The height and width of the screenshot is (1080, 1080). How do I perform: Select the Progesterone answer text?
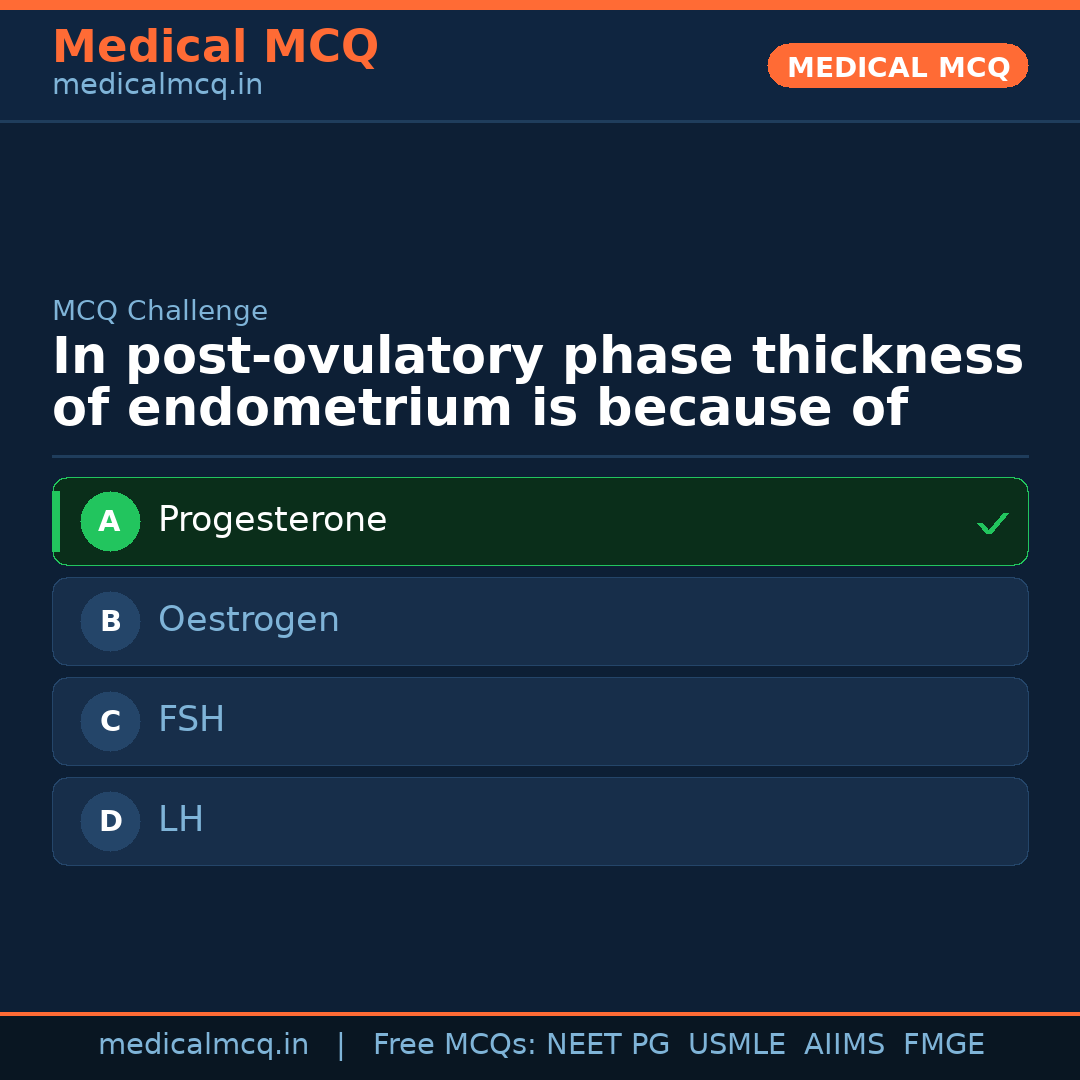[272, 520]
